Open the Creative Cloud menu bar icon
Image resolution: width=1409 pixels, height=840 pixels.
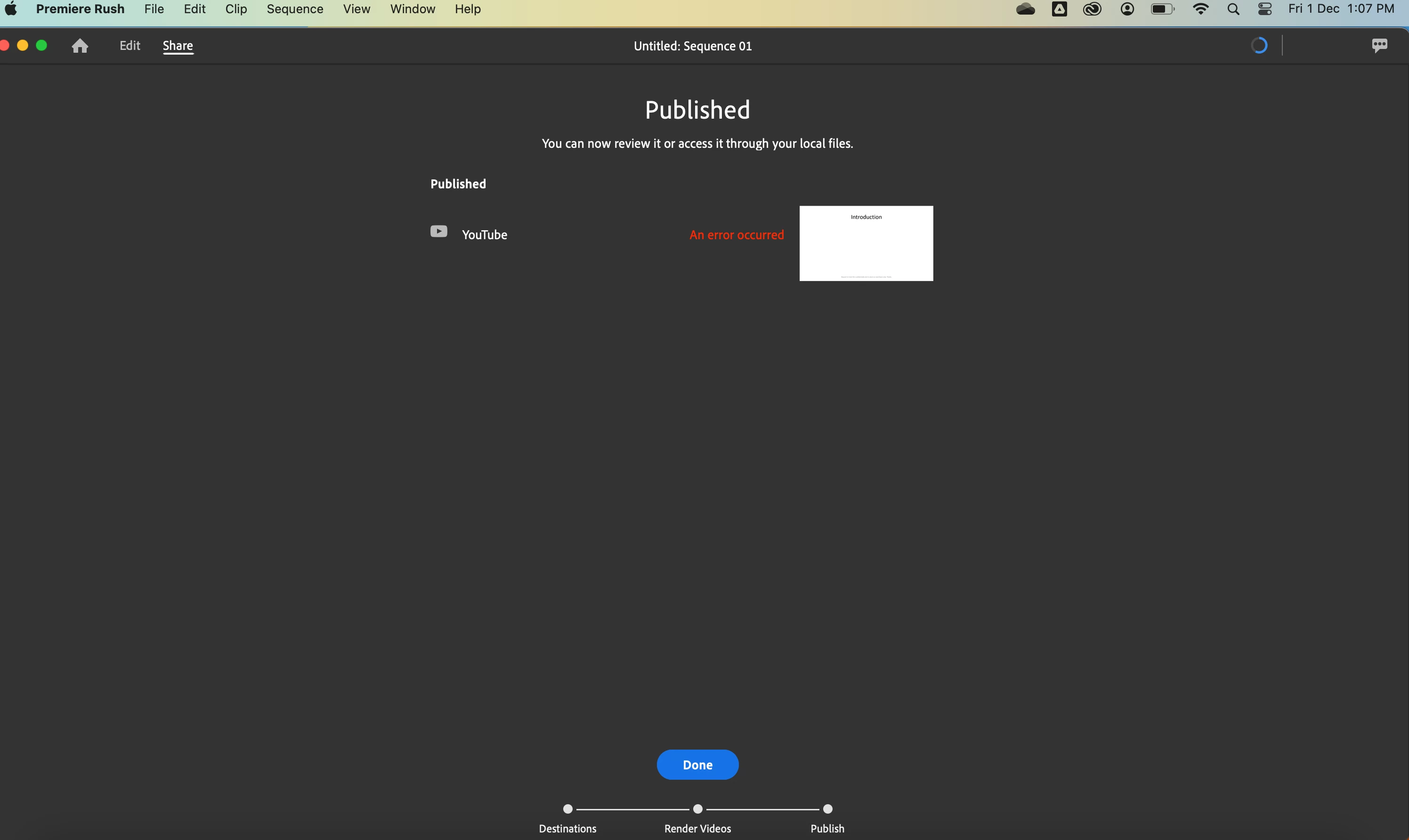coord(1092,9)
